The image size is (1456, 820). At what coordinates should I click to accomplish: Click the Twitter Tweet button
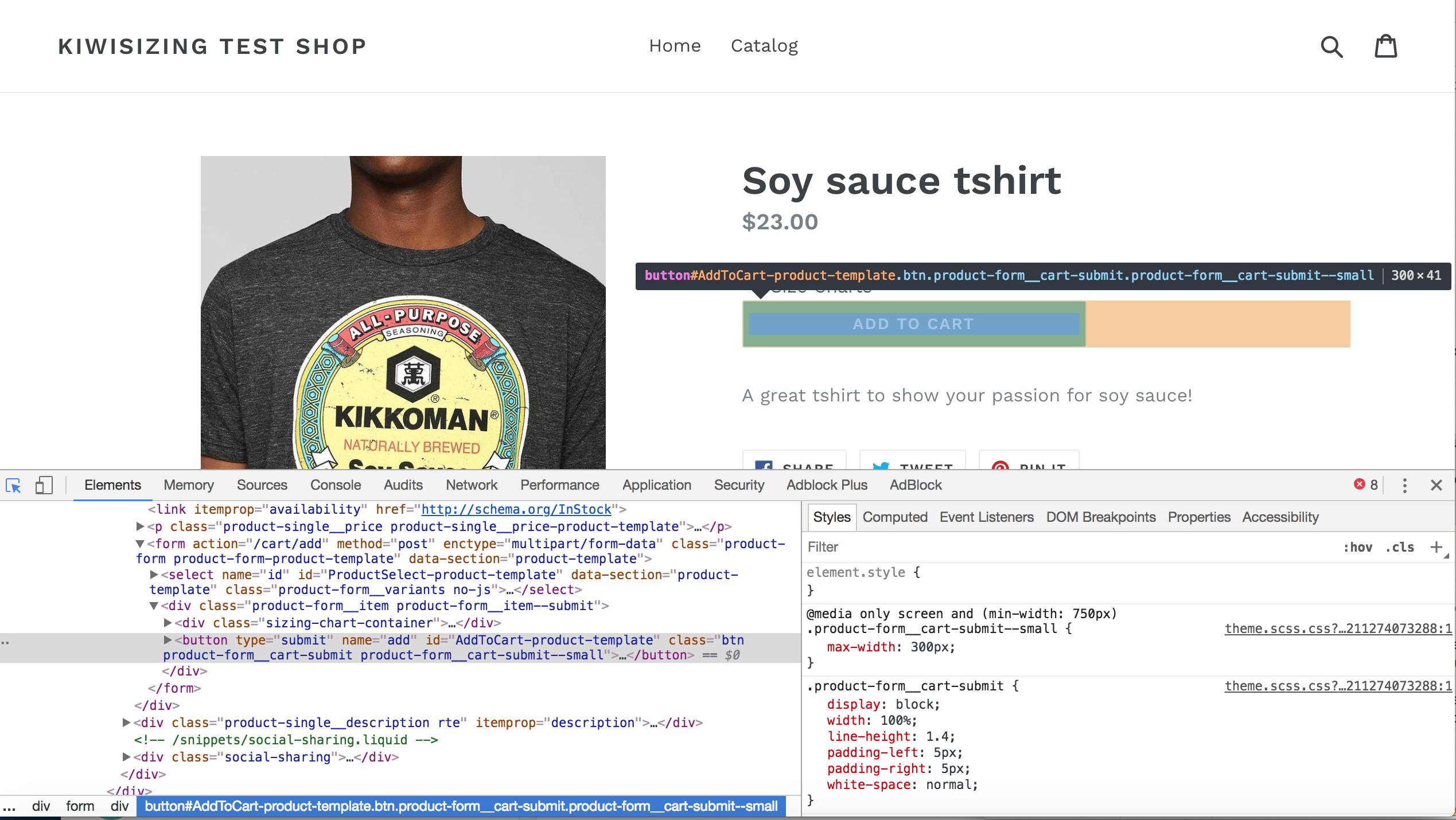tap(913, 460)
